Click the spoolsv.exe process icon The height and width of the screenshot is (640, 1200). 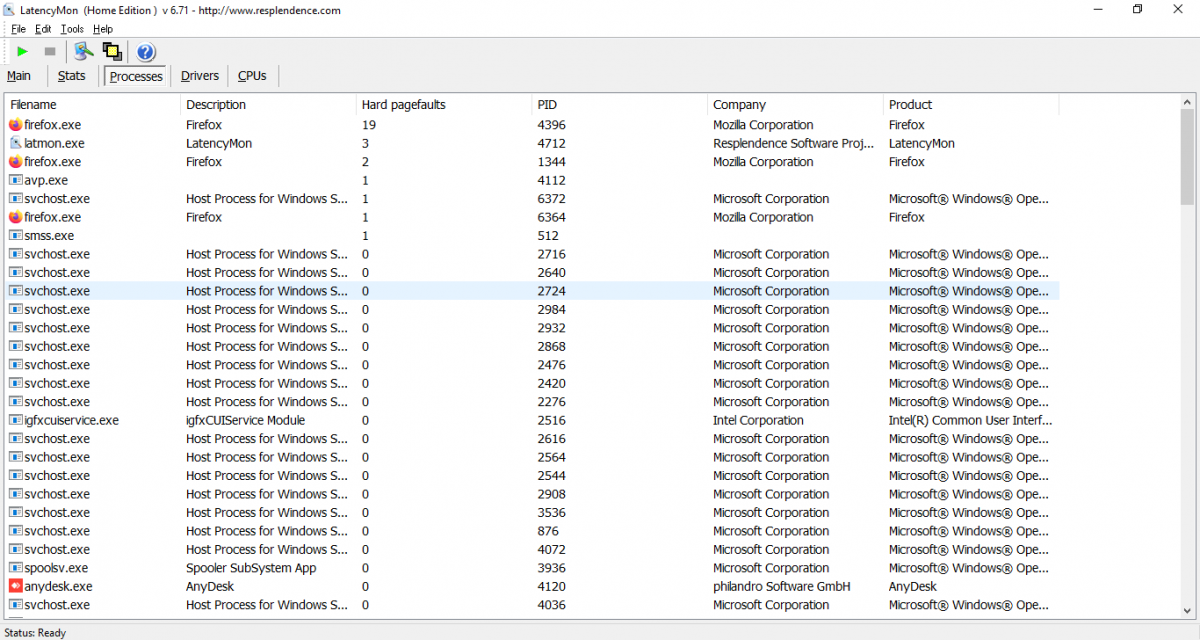pos(15,568)
